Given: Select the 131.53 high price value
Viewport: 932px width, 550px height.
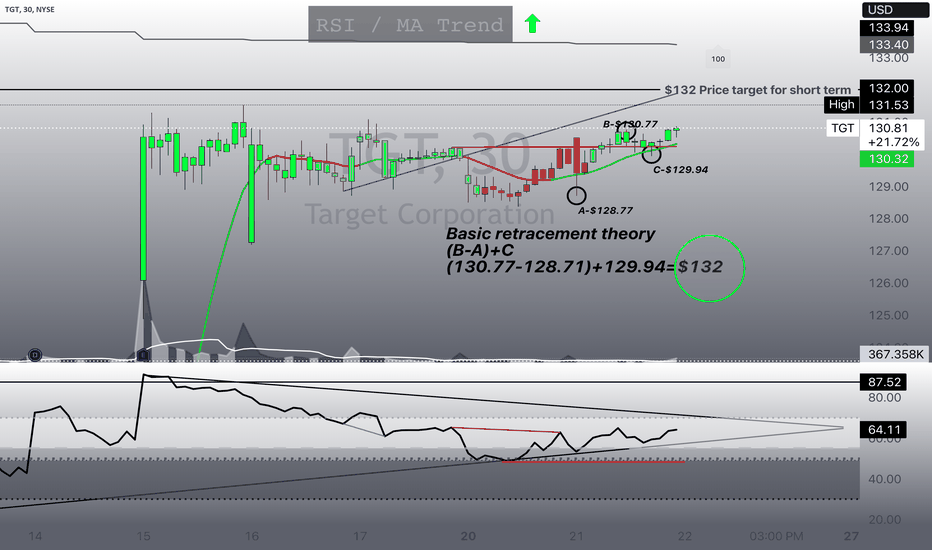Looking at the screenshot, I should 888,105.
